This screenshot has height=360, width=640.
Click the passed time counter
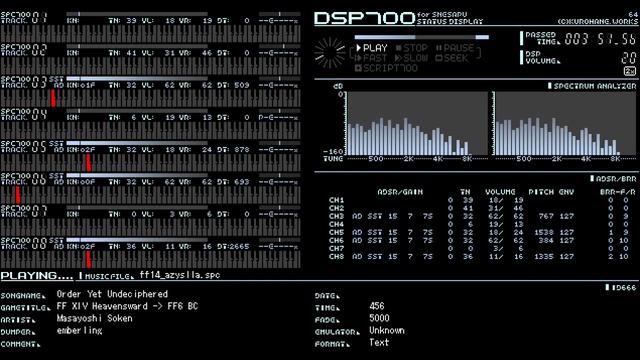click(600, 39)
